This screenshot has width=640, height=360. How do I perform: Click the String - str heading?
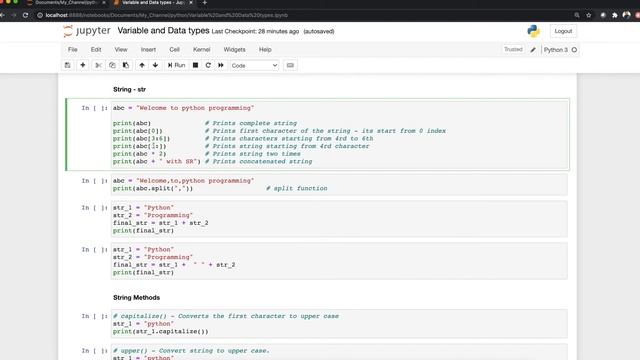click(x=129, y=89)
